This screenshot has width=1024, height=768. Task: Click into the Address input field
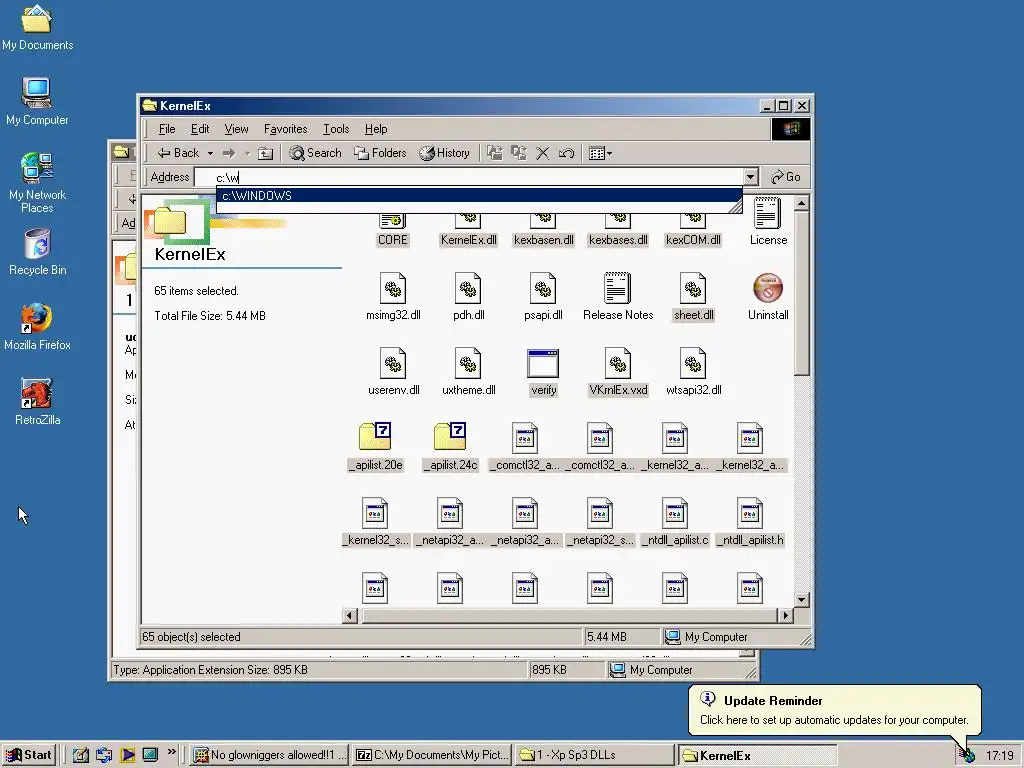[469, 177]
